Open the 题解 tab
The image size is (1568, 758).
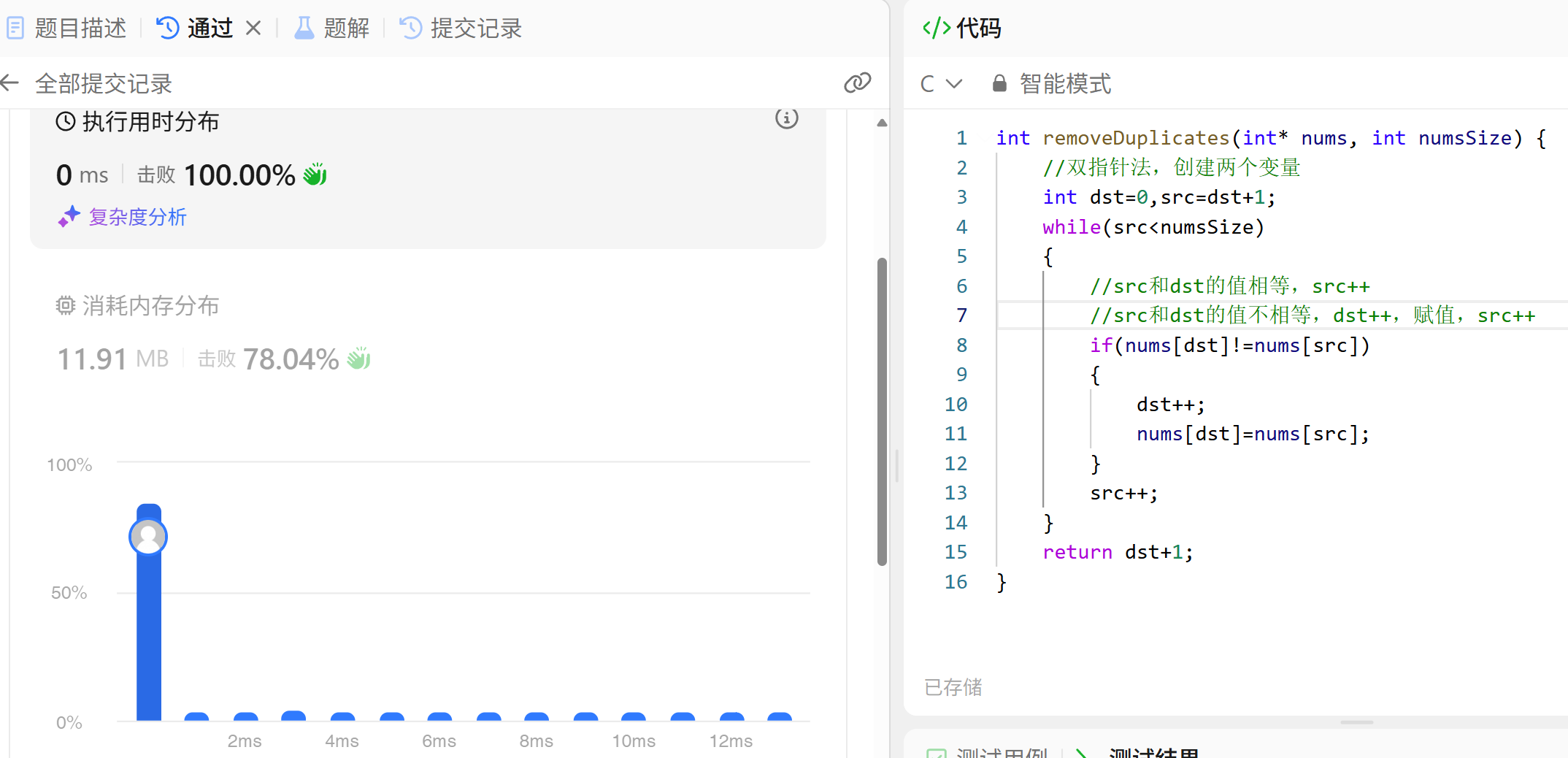(x=332, y=28)
